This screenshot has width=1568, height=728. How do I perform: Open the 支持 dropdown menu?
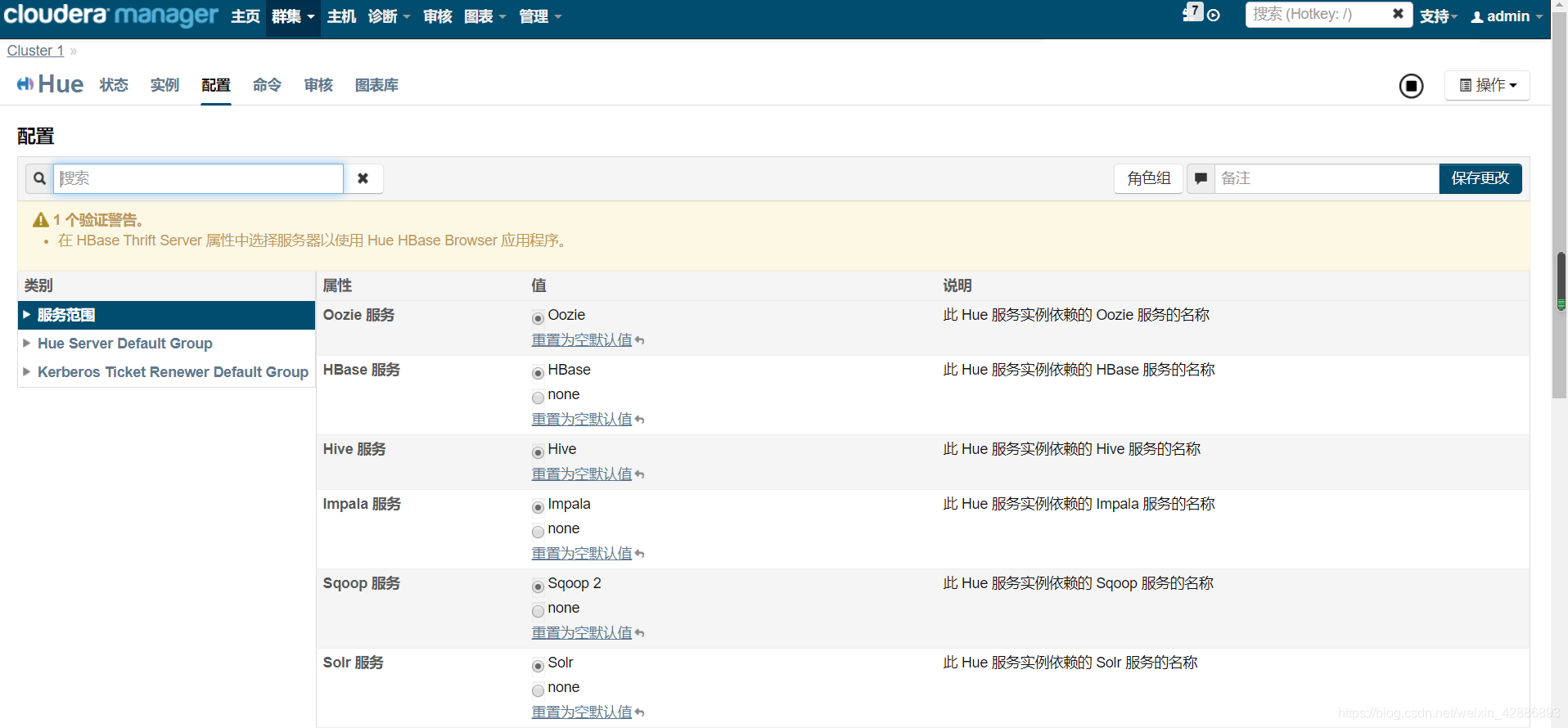1439,16
